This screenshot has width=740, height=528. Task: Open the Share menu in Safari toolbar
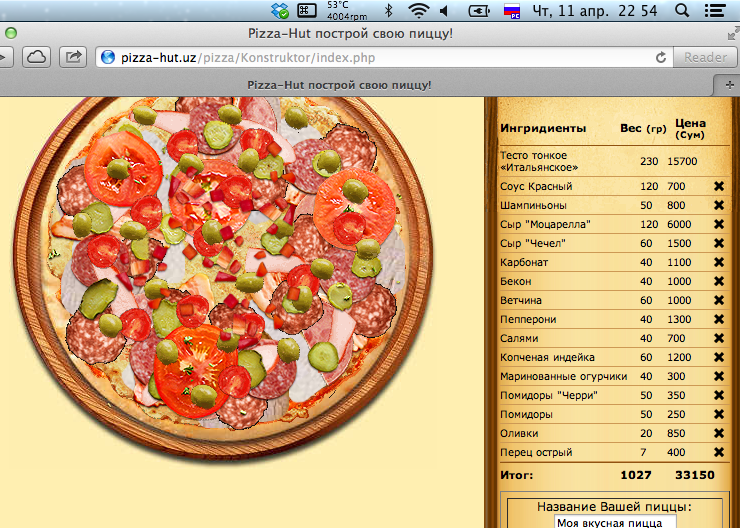click(x=73, y=58)
